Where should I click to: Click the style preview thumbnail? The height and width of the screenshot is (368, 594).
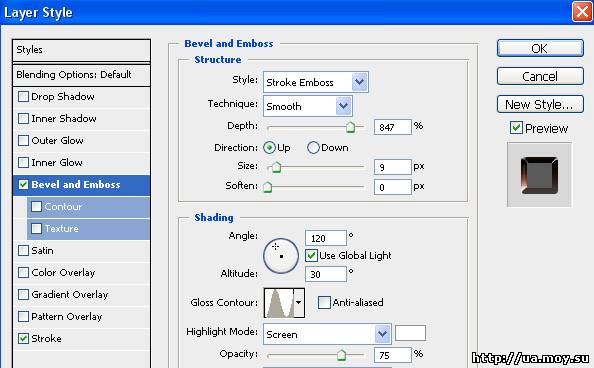539,175
